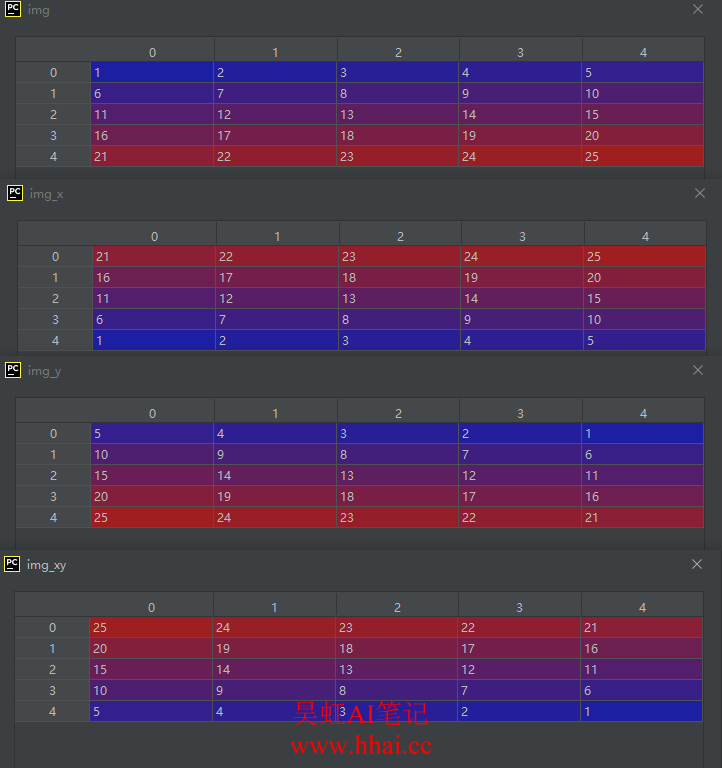Close the img_xy data viewer window
The height and width of the screenshot is (768, 722).
point(697,564)
